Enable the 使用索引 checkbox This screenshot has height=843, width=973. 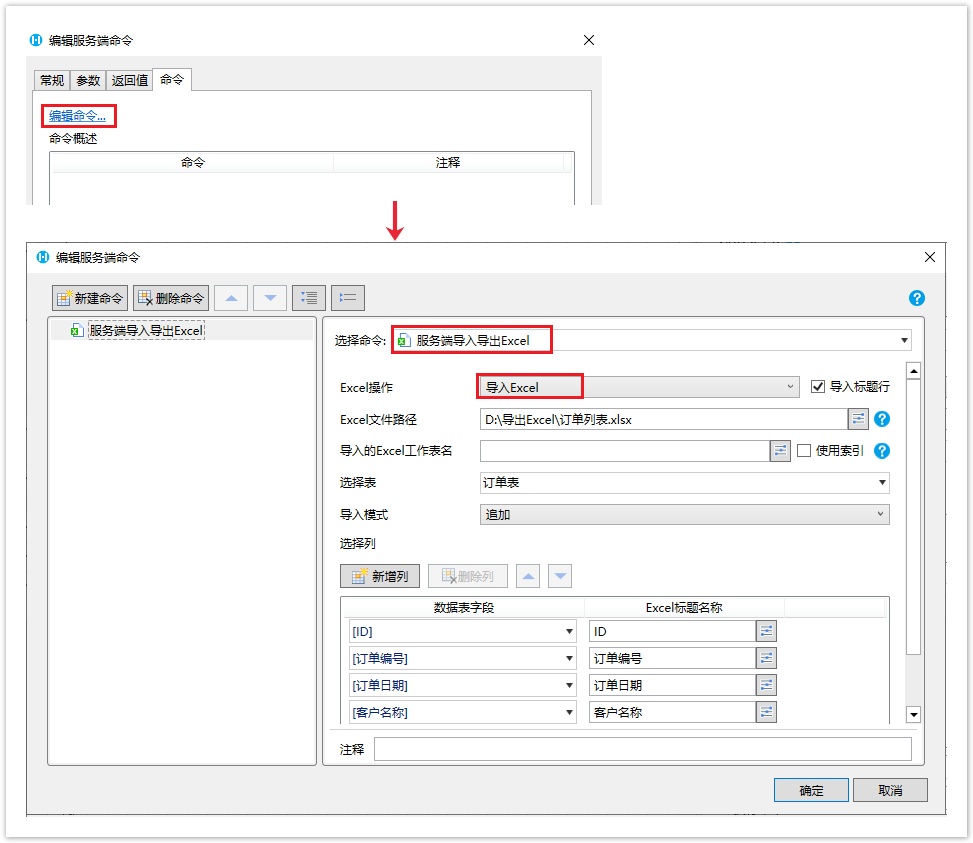(804, 451)
